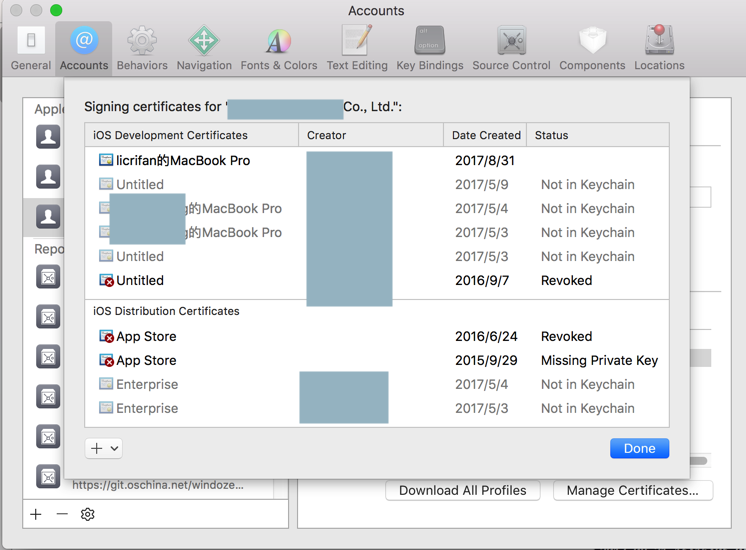The image size is (746, 550).
Task: Open the General preferences tab
Action: point(31,48)
